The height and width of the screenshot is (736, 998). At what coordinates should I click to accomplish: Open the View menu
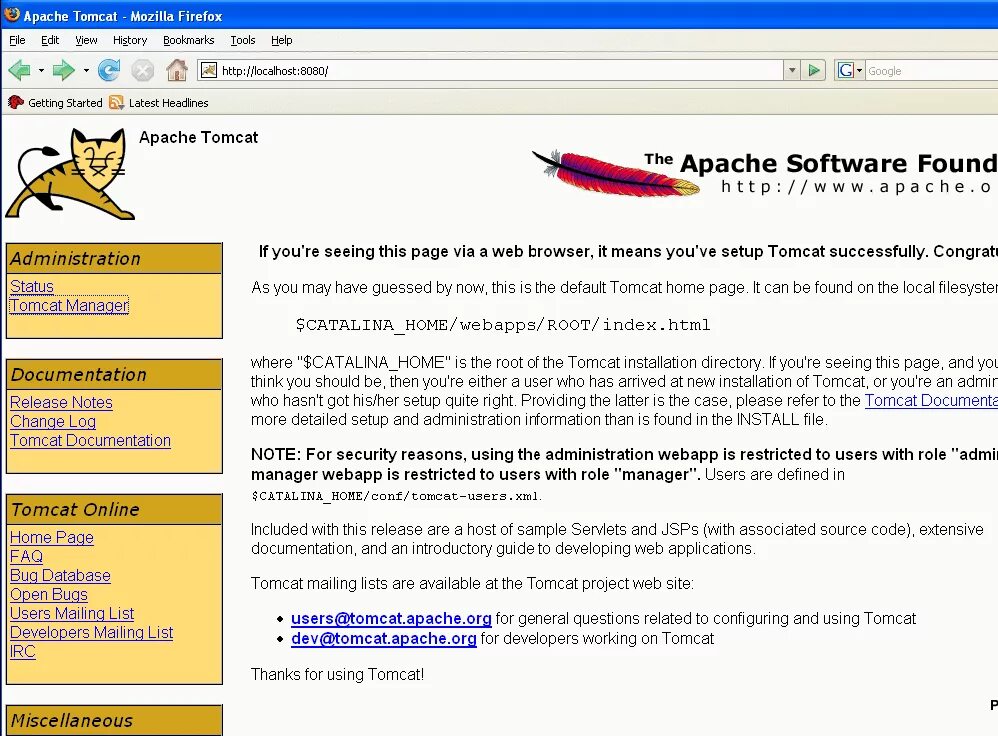pyautogui.click(x=86, y=40)
